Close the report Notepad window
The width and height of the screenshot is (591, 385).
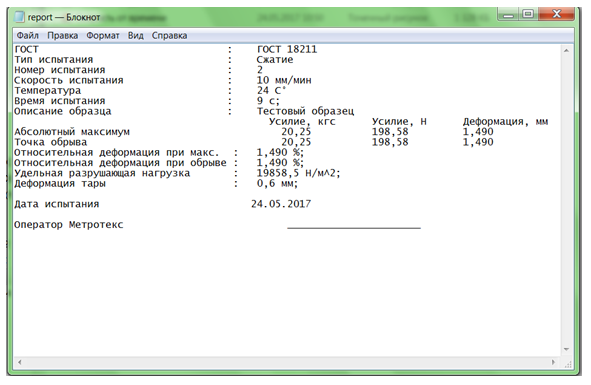tap(556, 14)
